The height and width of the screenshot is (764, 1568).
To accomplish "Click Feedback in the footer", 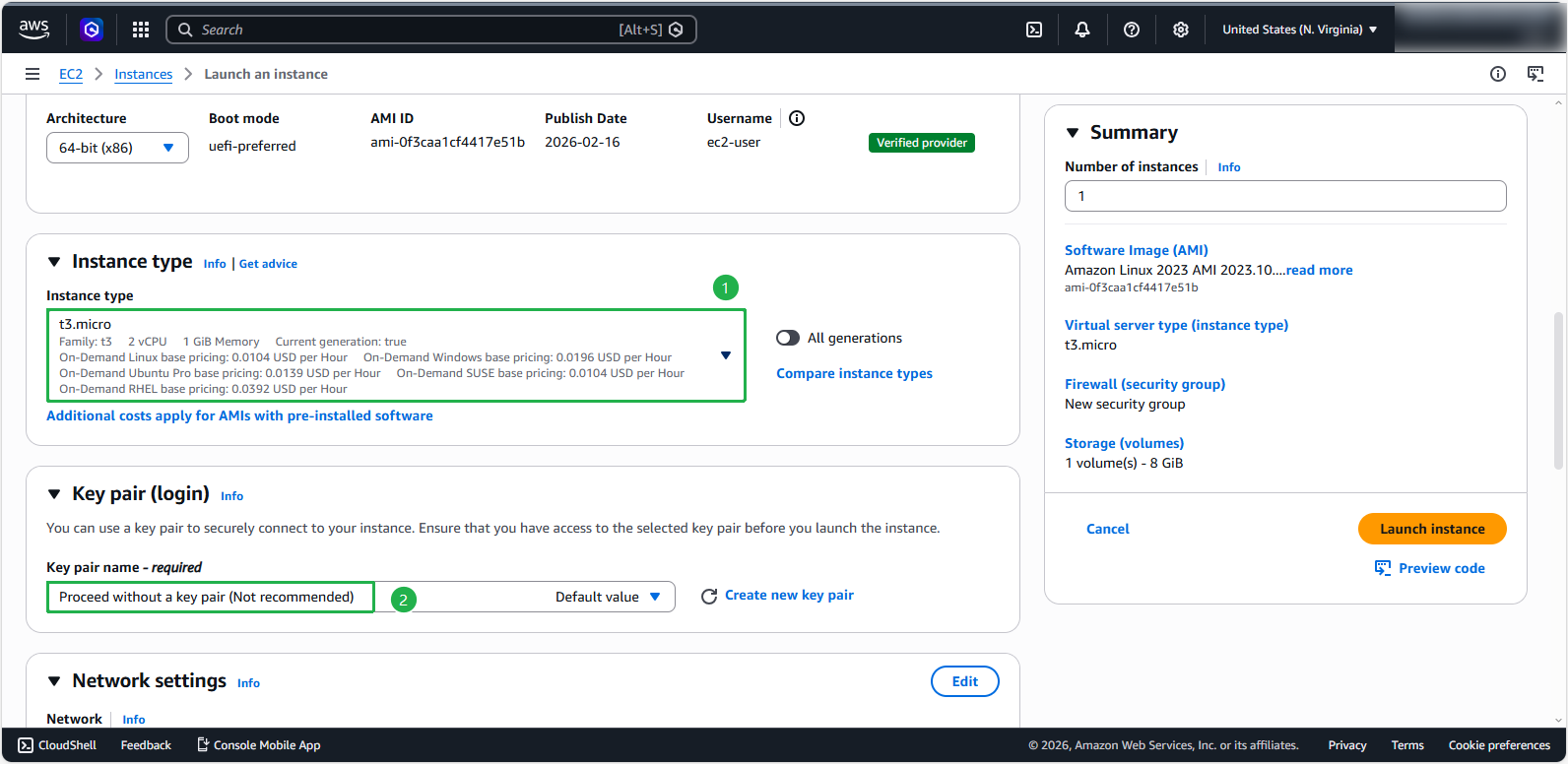I will pos(146,745).
